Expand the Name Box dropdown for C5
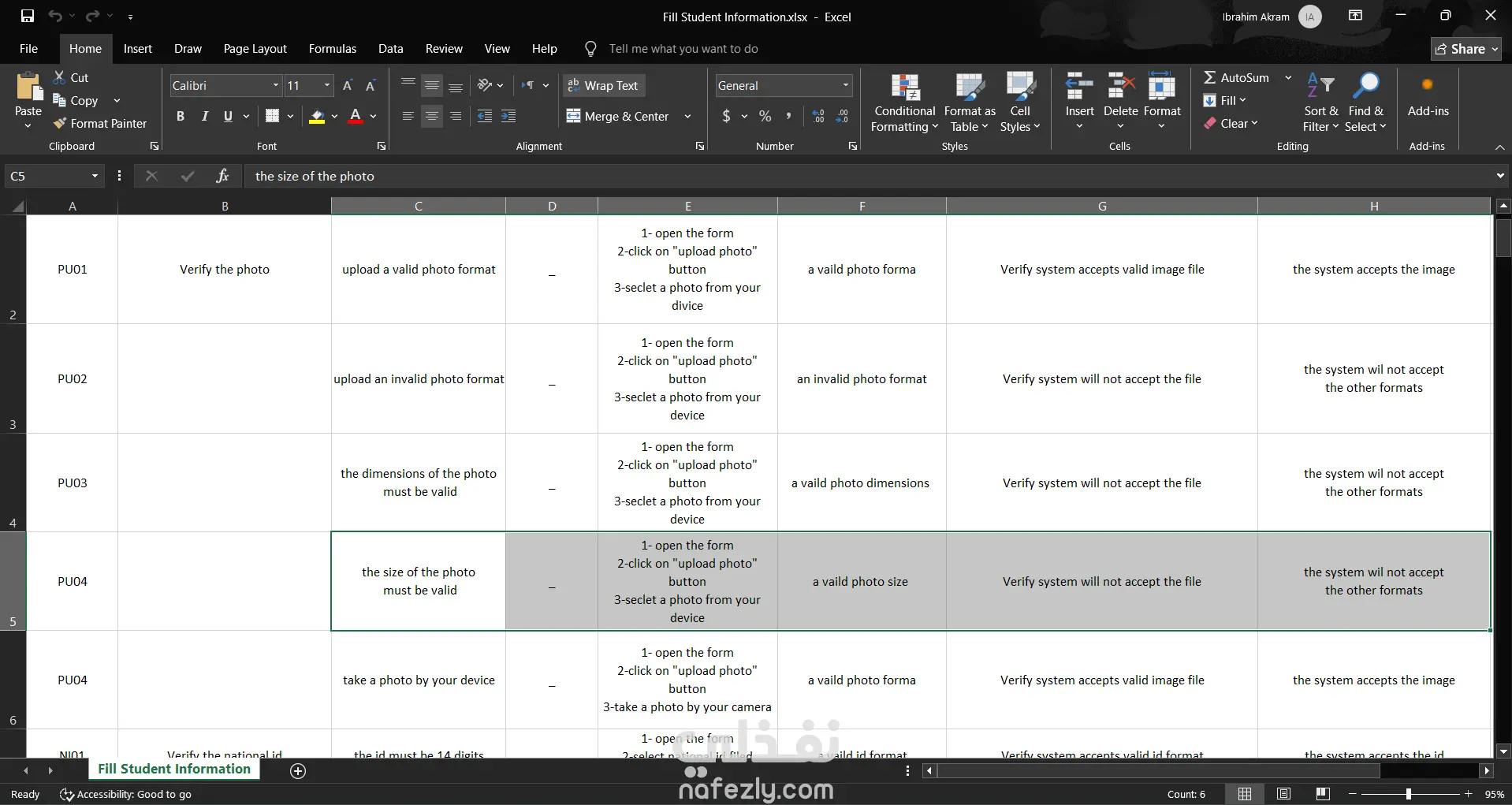Screen dimensions: 1512x805 coord(95,176)
